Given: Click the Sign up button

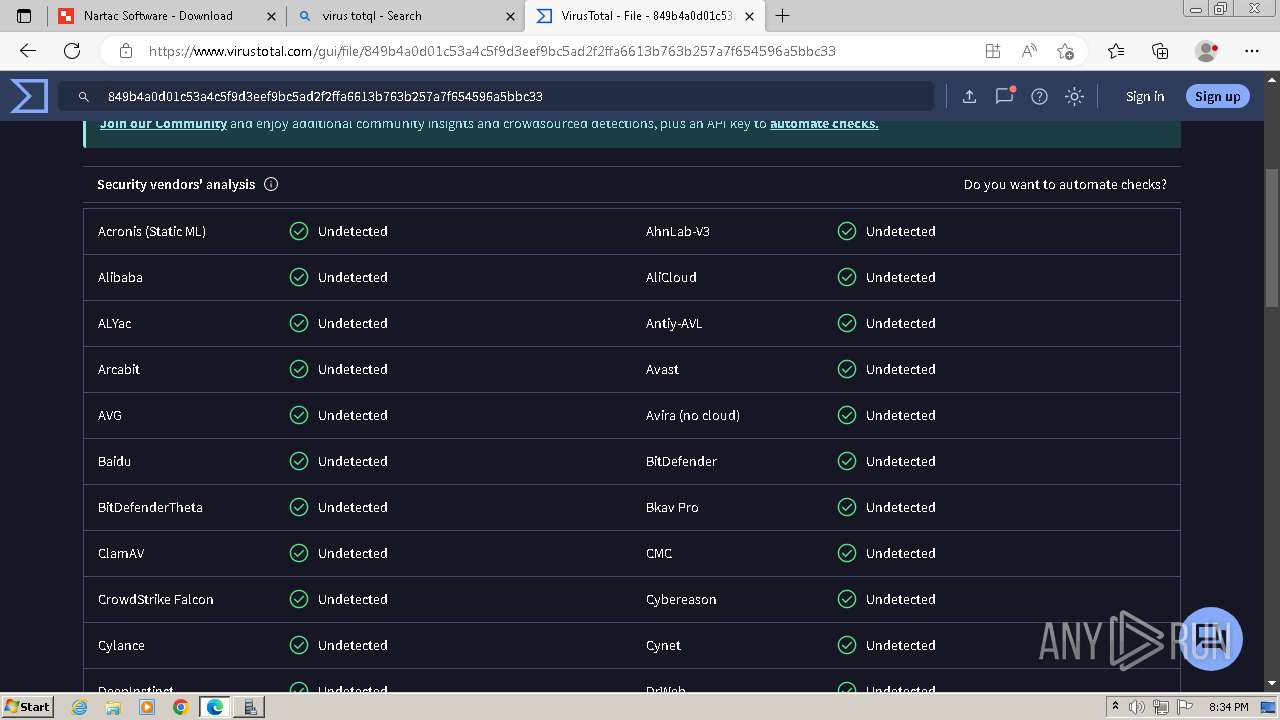Looking at the screenshot, I should [1217, 97].
